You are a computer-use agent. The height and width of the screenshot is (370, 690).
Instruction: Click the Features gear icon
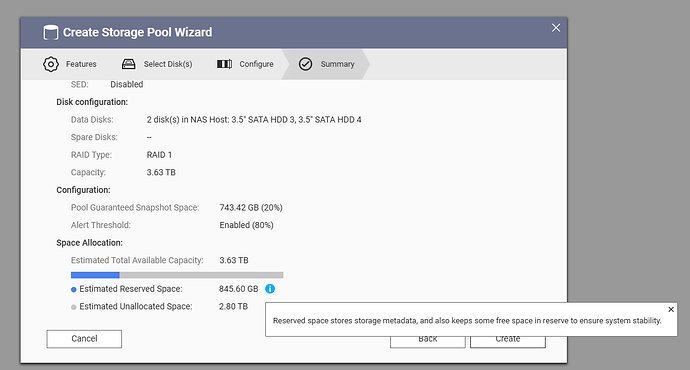pos(51,64)
